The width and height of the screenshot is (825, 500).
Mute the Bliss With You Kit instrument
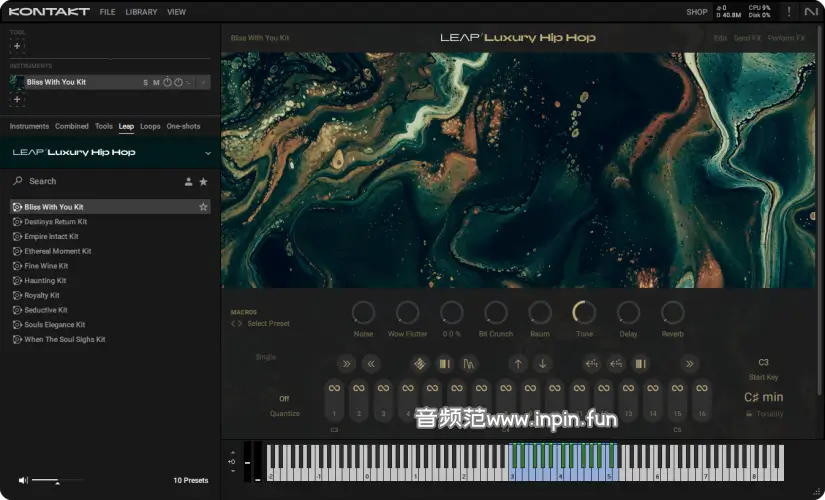156,82
